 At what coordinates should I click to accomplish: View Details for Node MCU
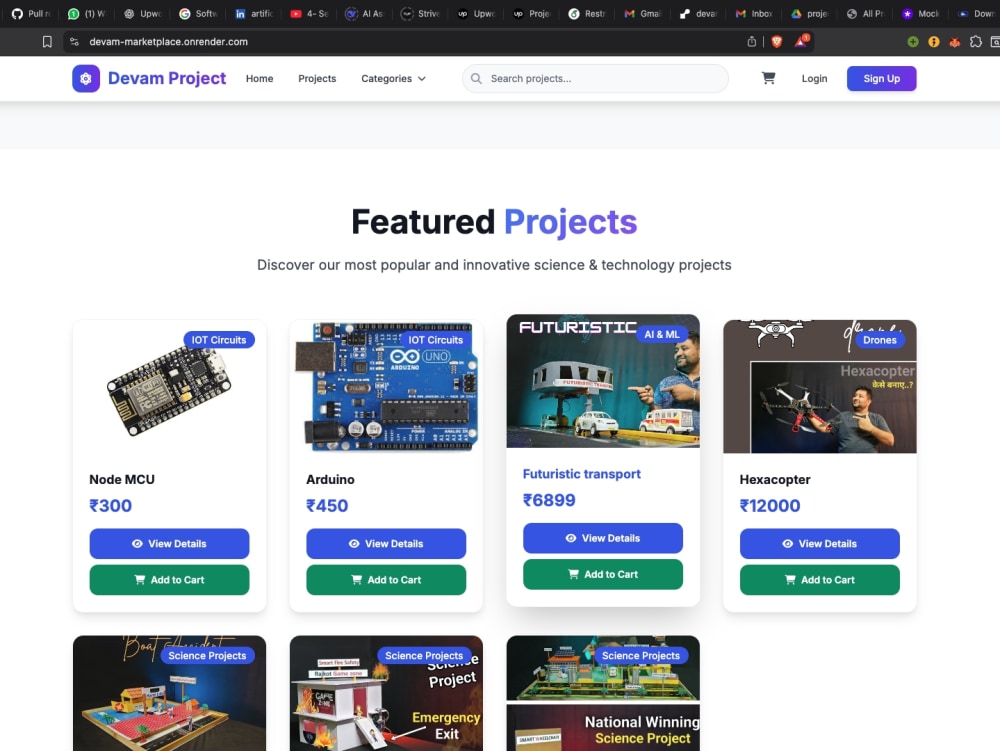(x=169, y=544)
